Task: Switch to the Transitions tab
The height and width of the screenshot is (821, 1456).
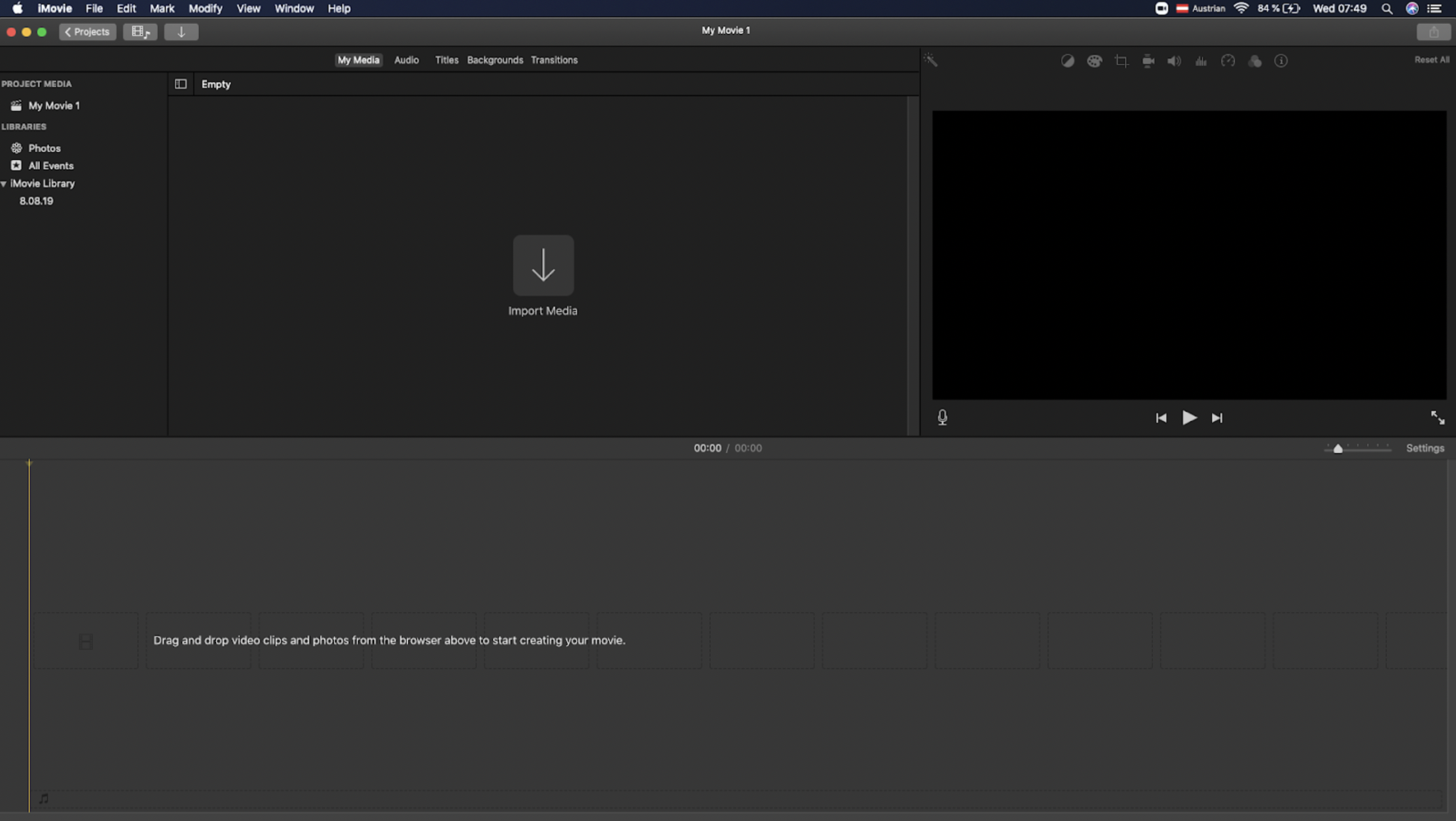Action: point(554,60)
